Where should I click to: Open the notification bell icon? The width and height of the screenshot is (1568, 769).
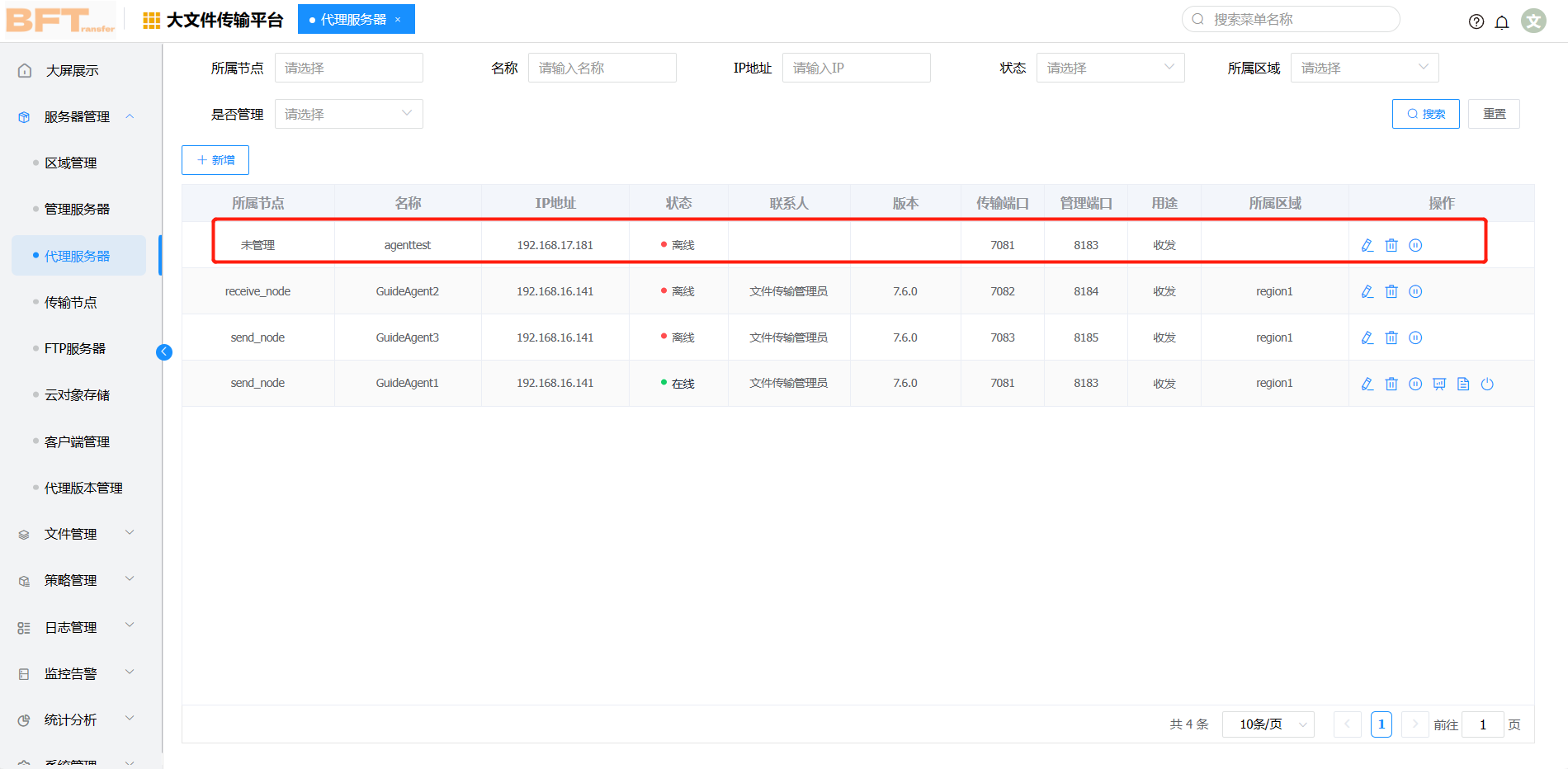[x=1502, y=21]
